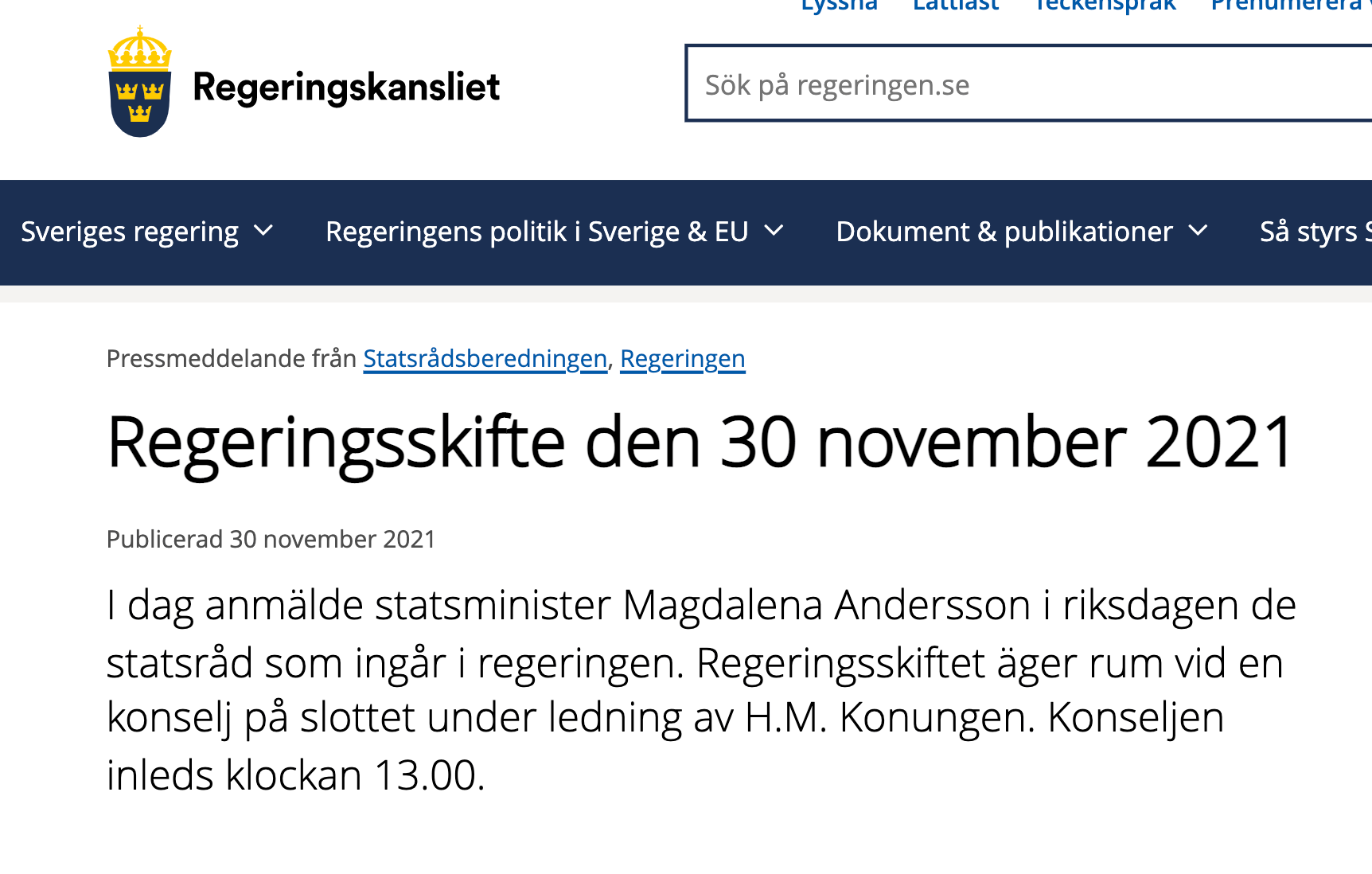Viewport: 1372px width, 874px height.
Task: Click the intro paragraph mentioning Magdalena Andersson
Action: (700, 689)
